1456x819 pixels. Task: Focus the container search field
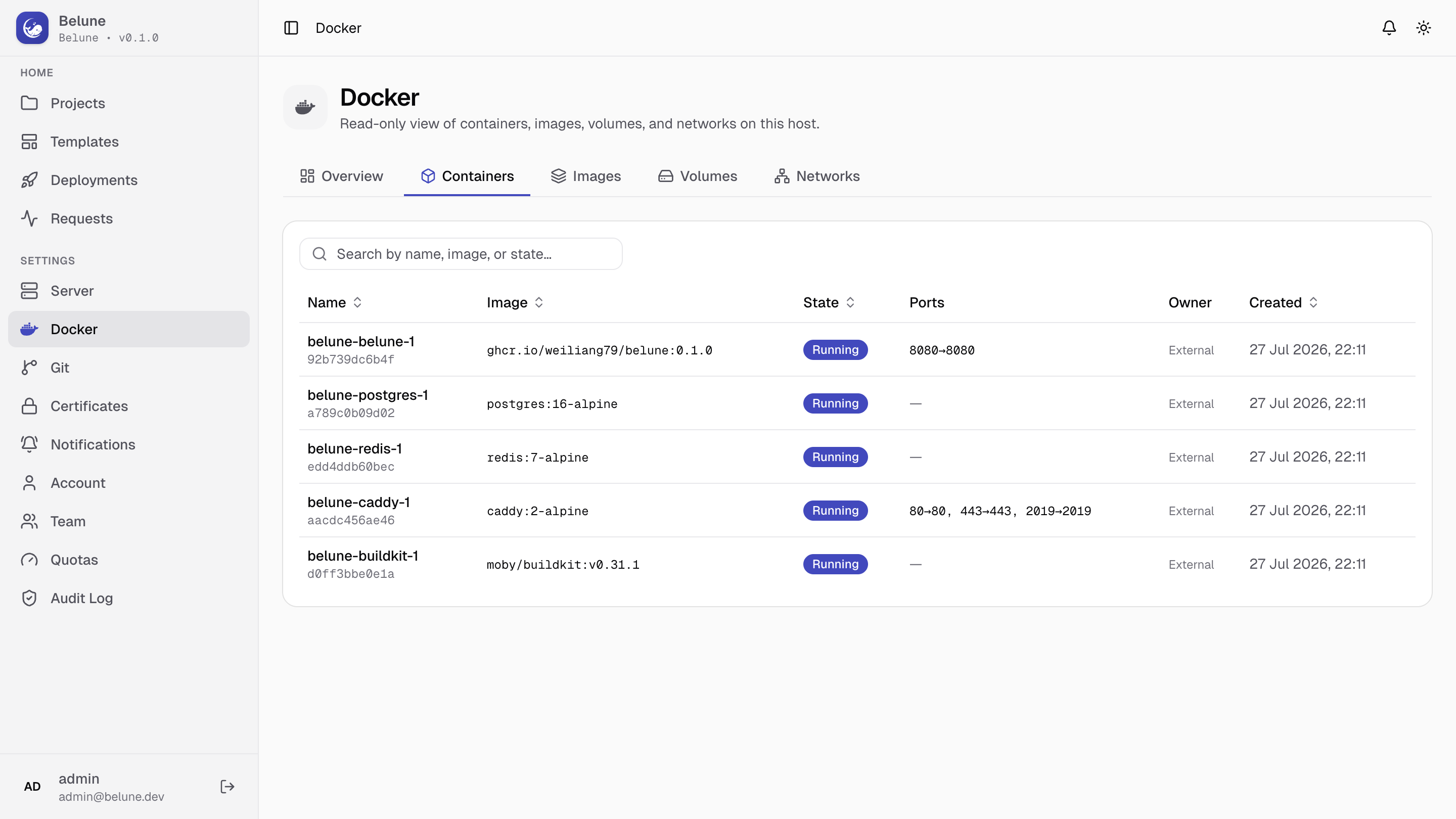click(461, 254)
